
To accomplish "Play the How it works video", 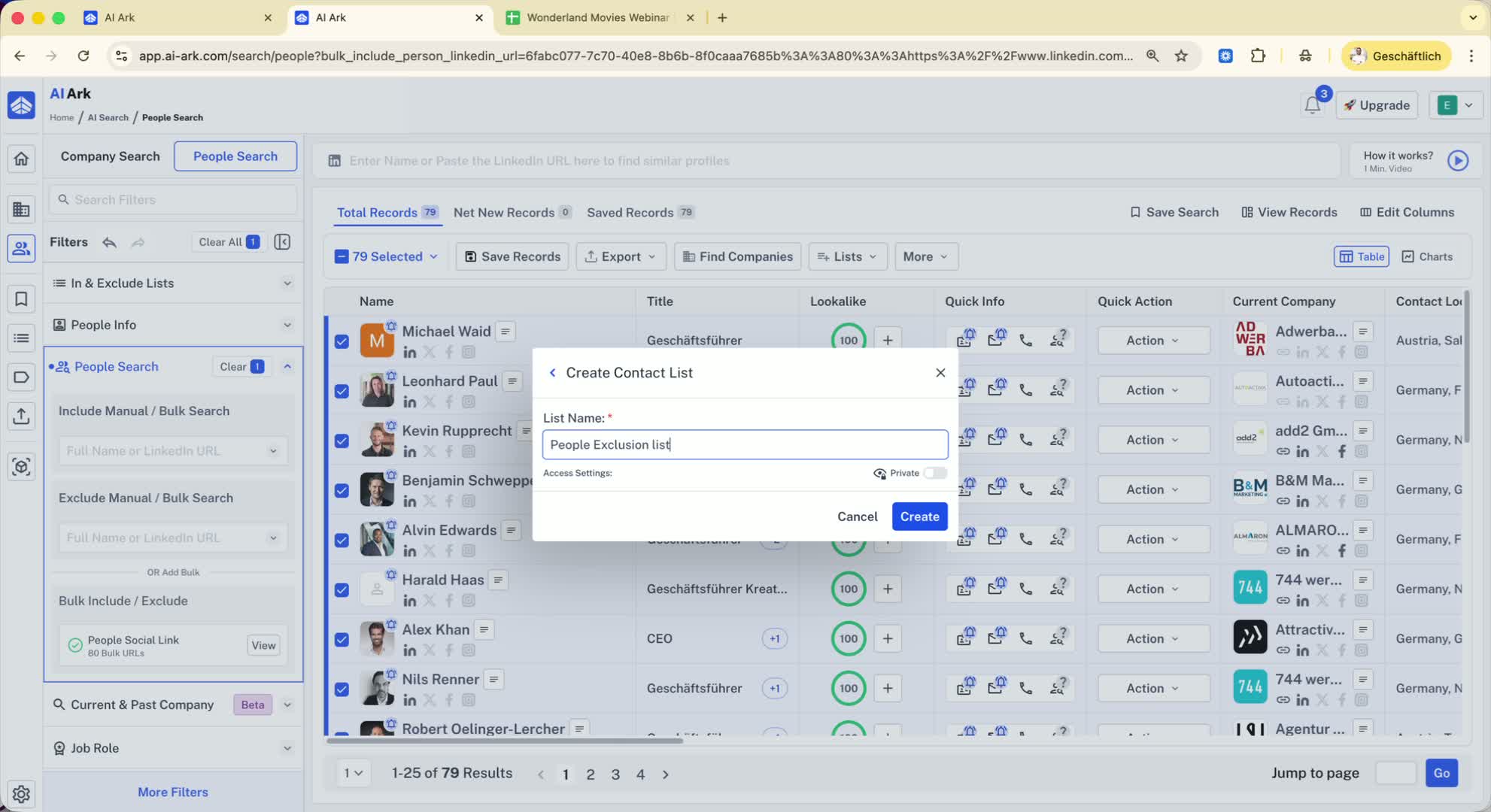I will click(x=1457, y=160).
